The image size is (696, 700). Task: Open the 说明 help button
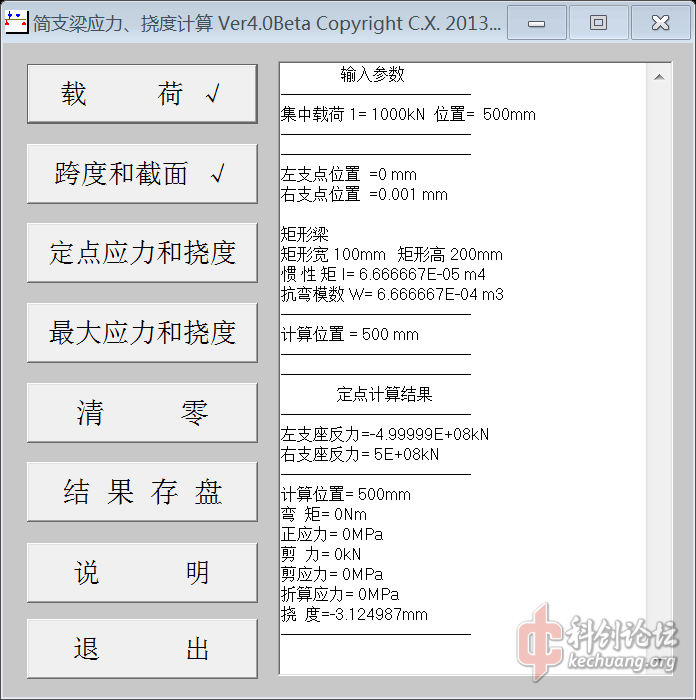point(141,572)
